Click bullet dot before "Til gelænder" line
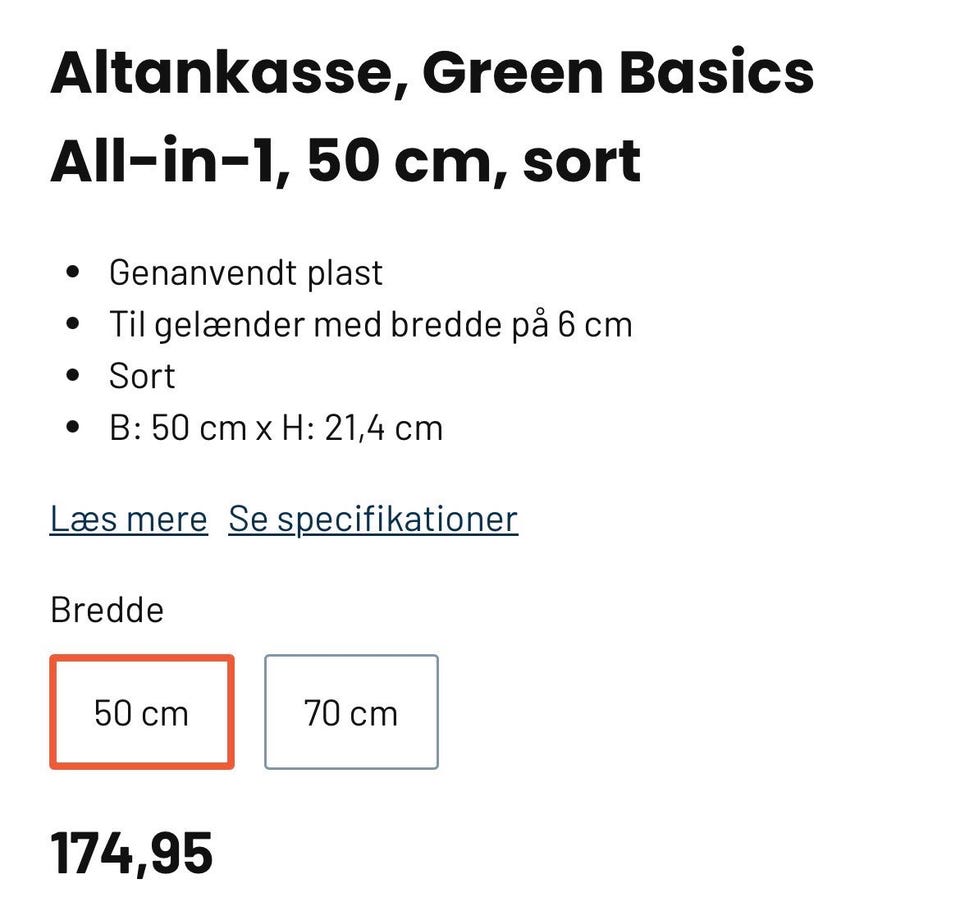Viewport: 960px width, 902px height. click(x=71, y=325)
